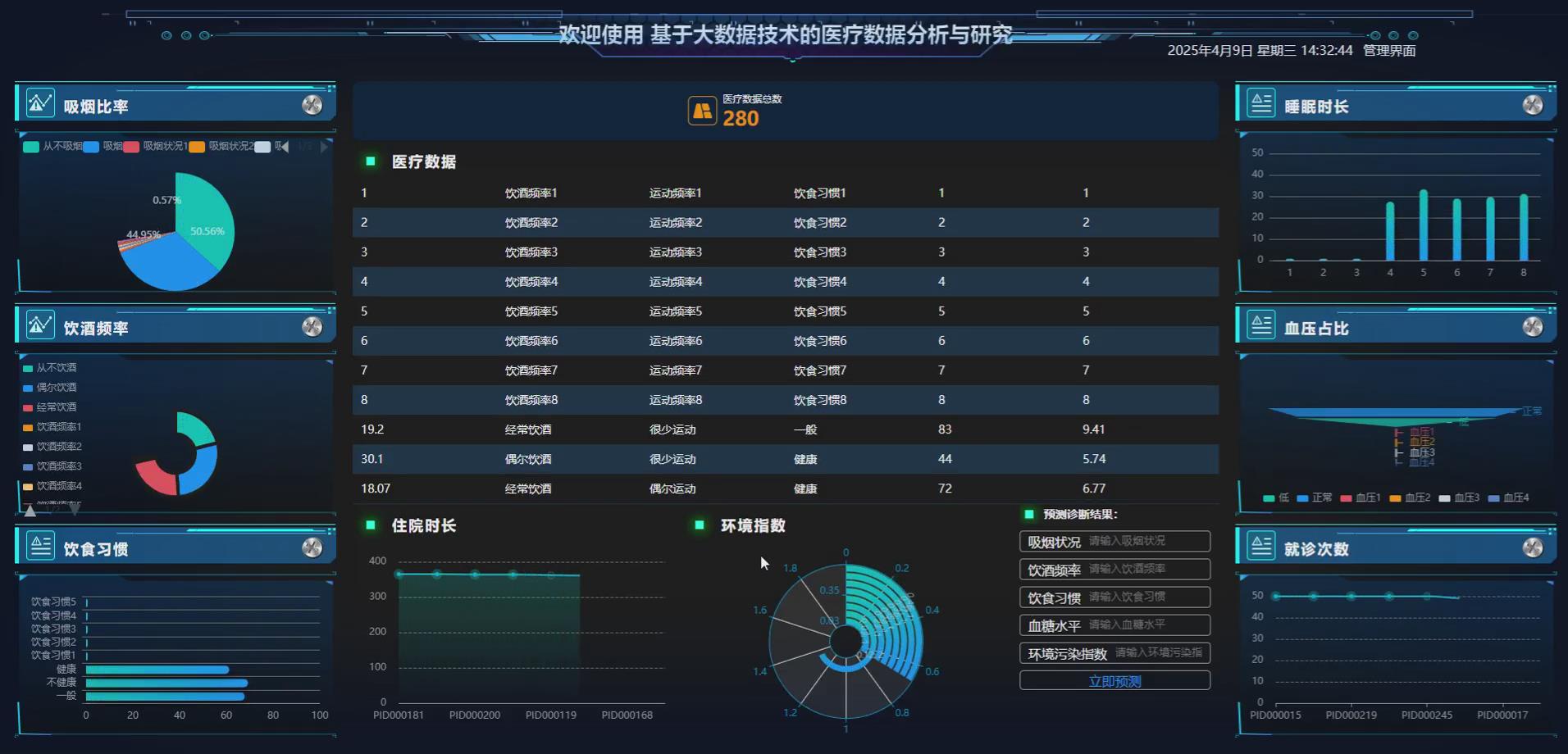Click drinking legend page-down arrow
Screen dimensions: 1568x754
coord(75,510)
